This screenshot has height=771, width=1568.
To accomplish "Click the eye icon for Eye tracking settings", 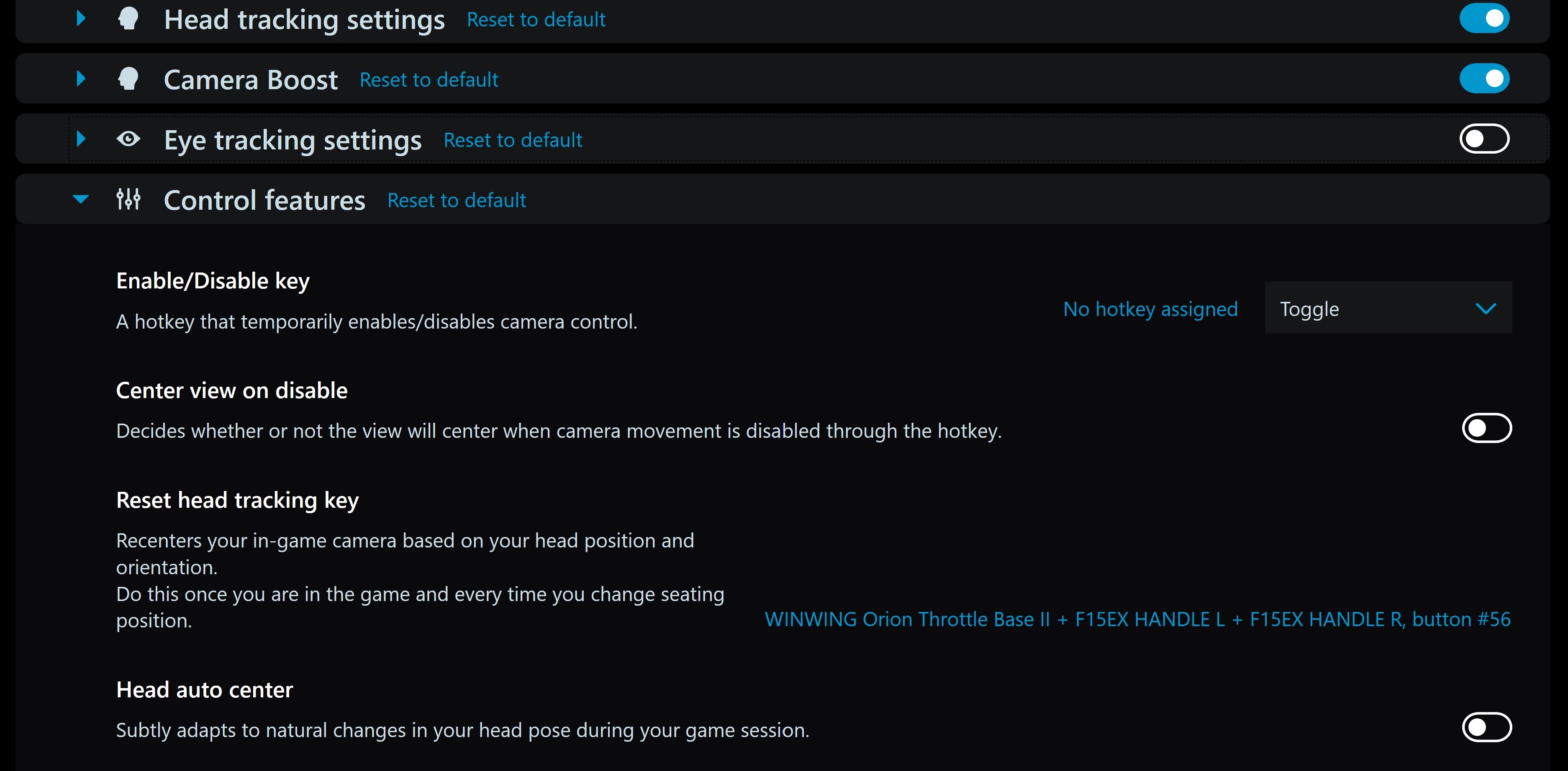I will [128, 139].
